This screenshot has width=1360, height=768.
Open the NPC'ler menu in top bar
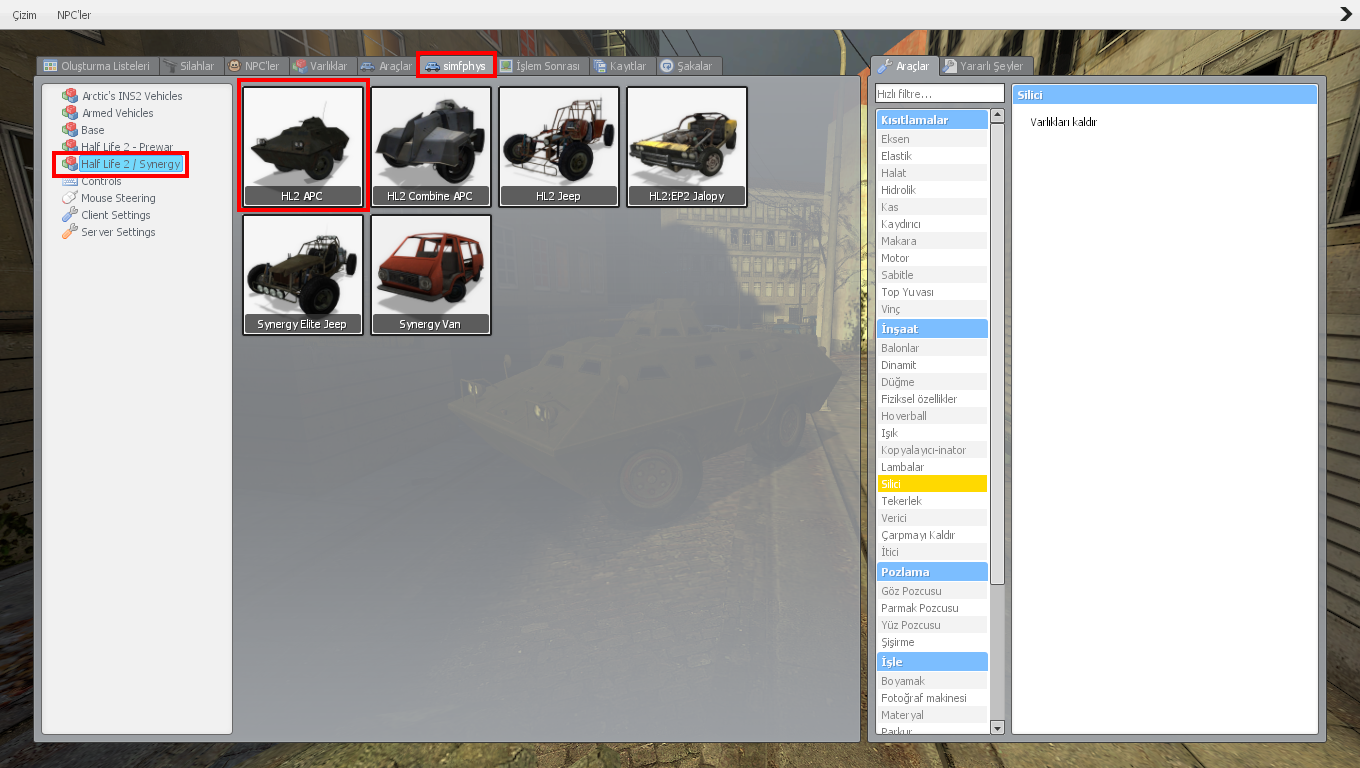click(74, 15)
